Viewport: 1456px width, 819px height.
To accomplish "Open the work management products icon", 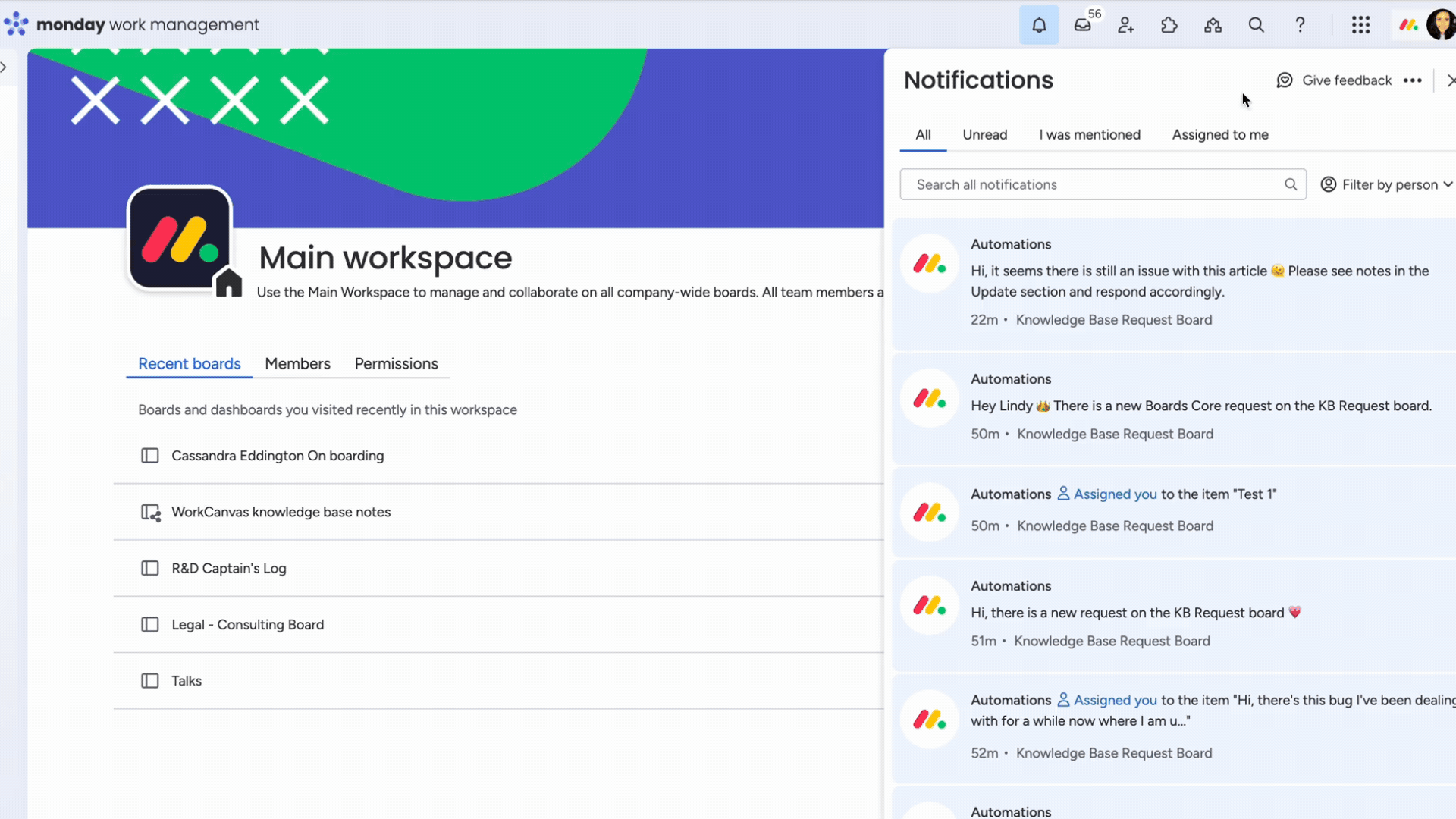I will (x=1213, y=24).
